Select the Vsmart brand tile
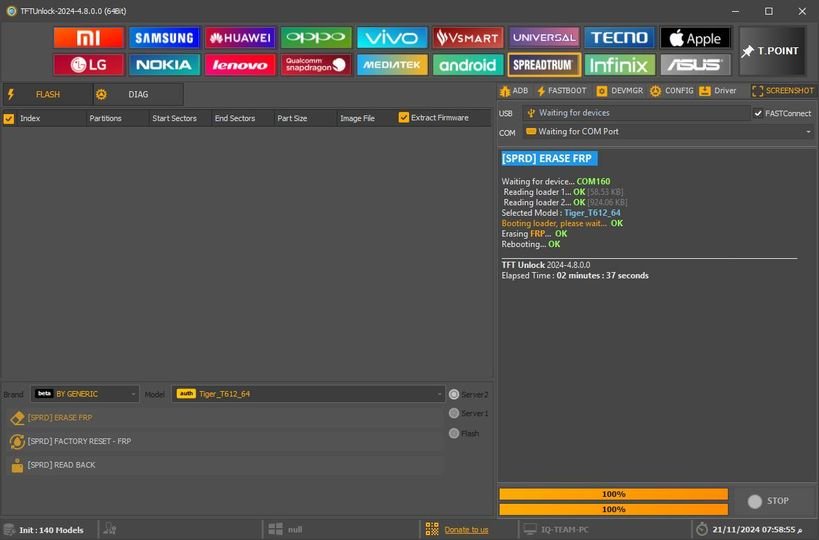Screen dimensions: 819x540 click(468, 38)
